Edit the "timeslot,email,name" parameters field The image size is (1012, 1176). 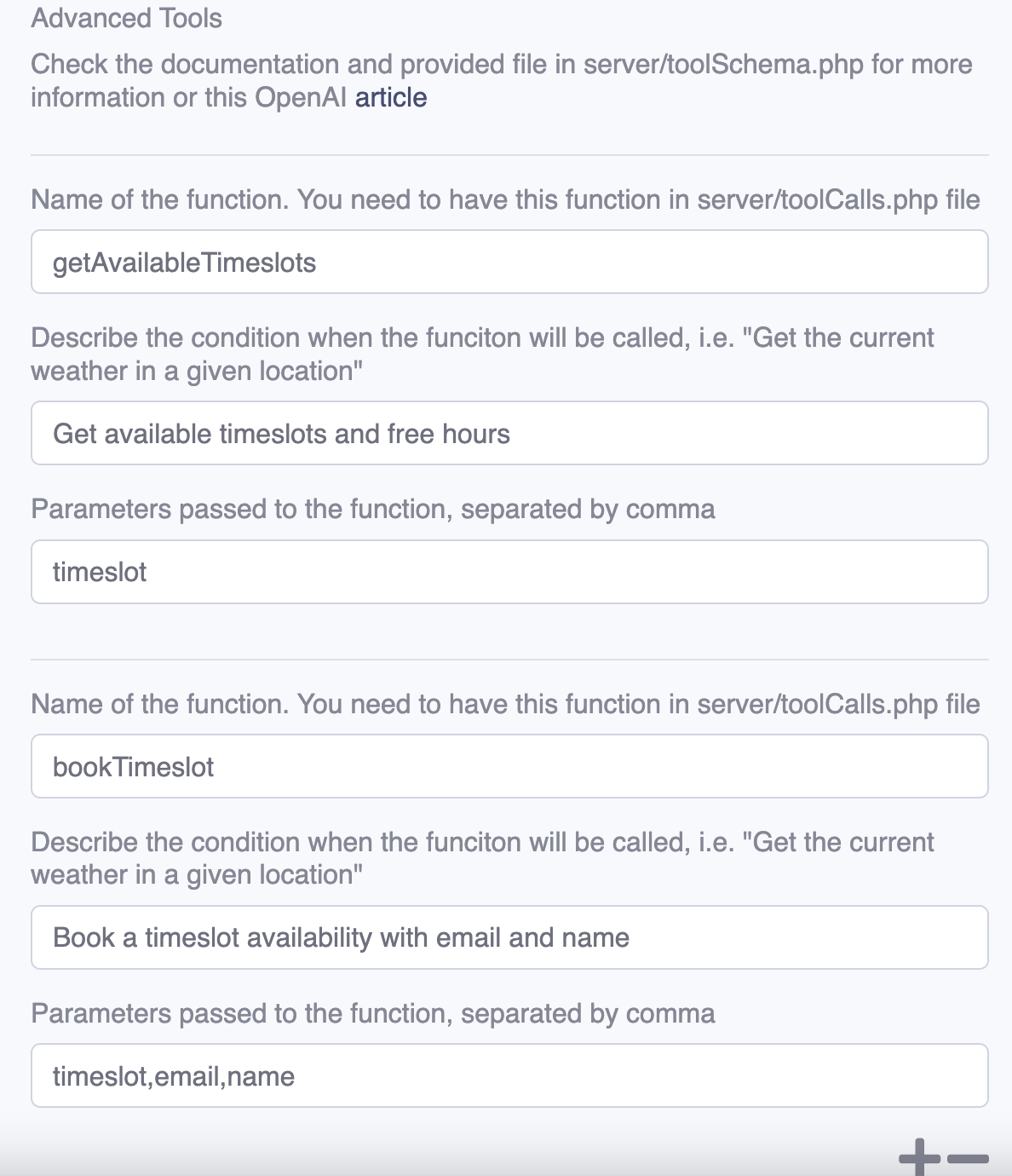[509, 1076]
